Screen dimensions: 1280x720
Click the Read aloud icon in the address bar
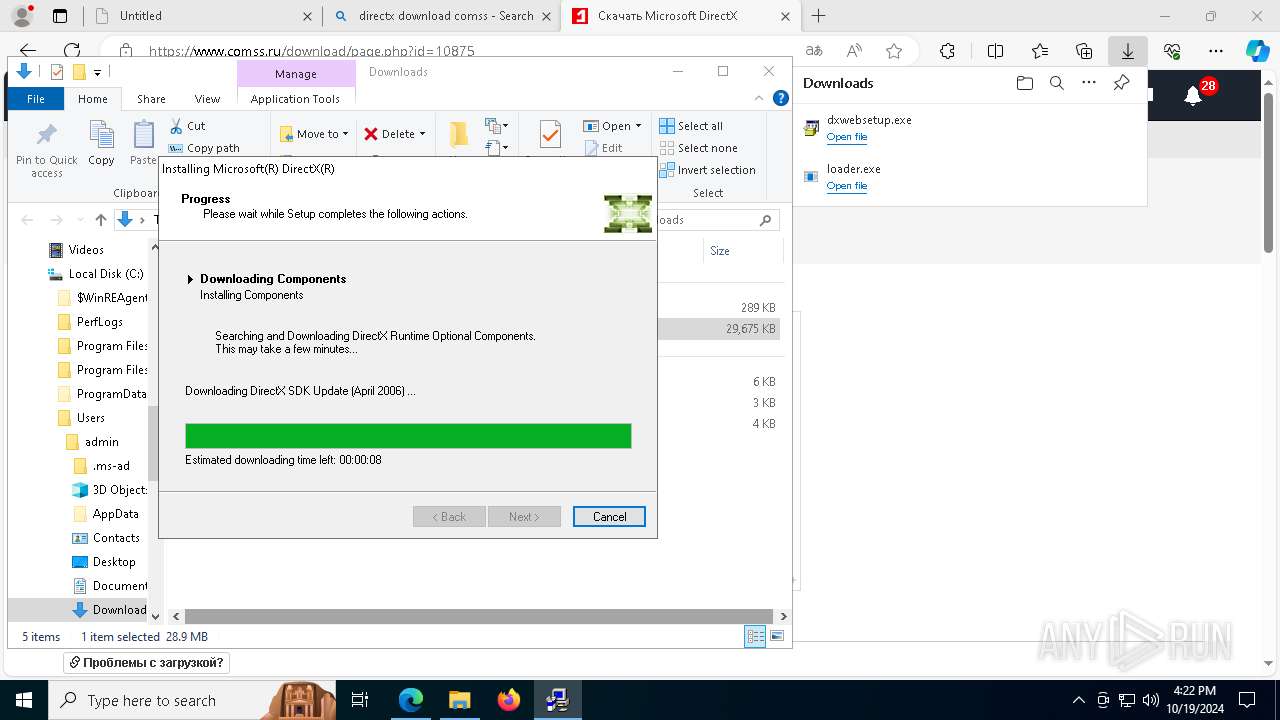coord(854,51)
